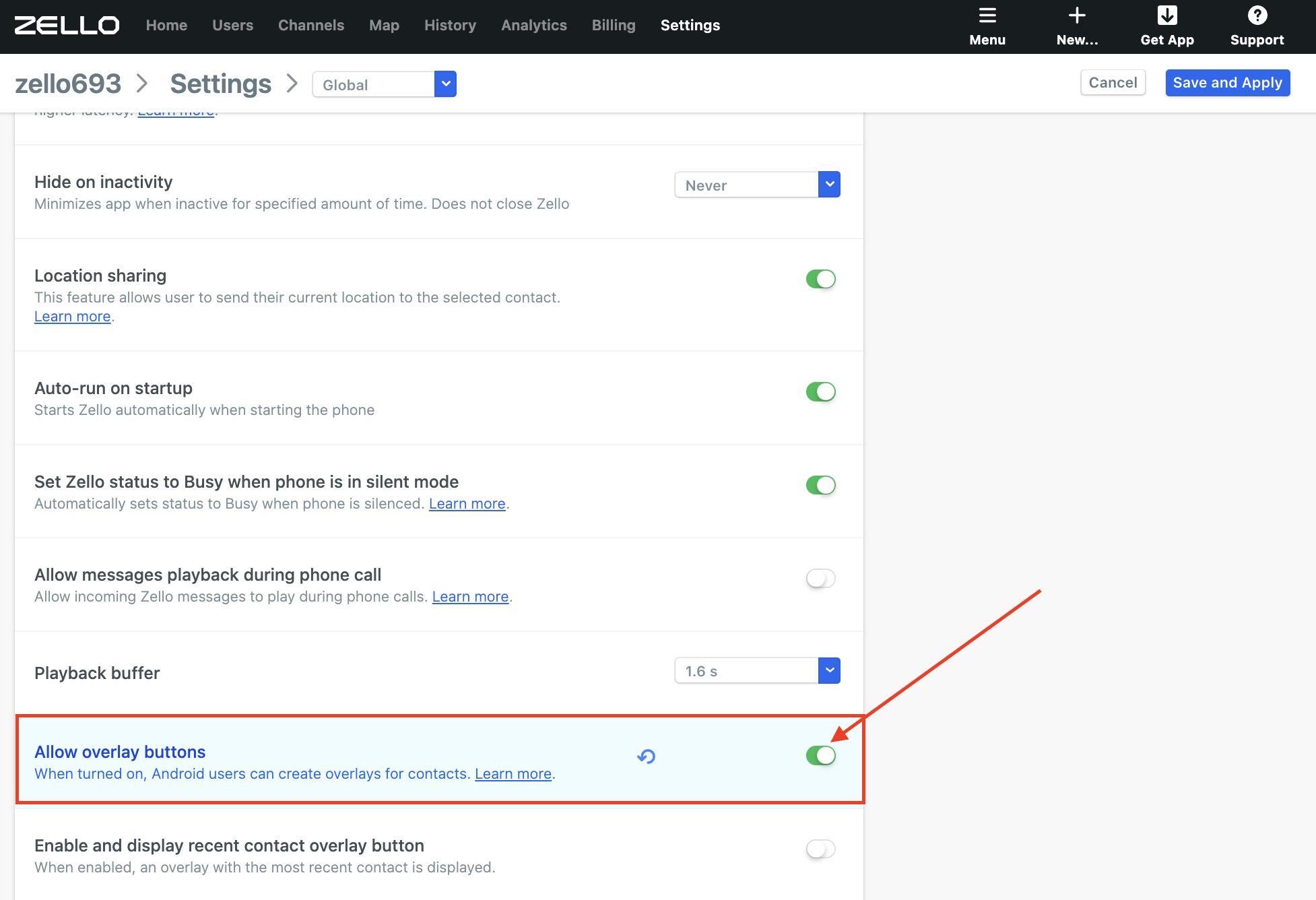This screenshot has width=1316, height=900.
Task: Switch to the Map page
Action: [384, 26]
